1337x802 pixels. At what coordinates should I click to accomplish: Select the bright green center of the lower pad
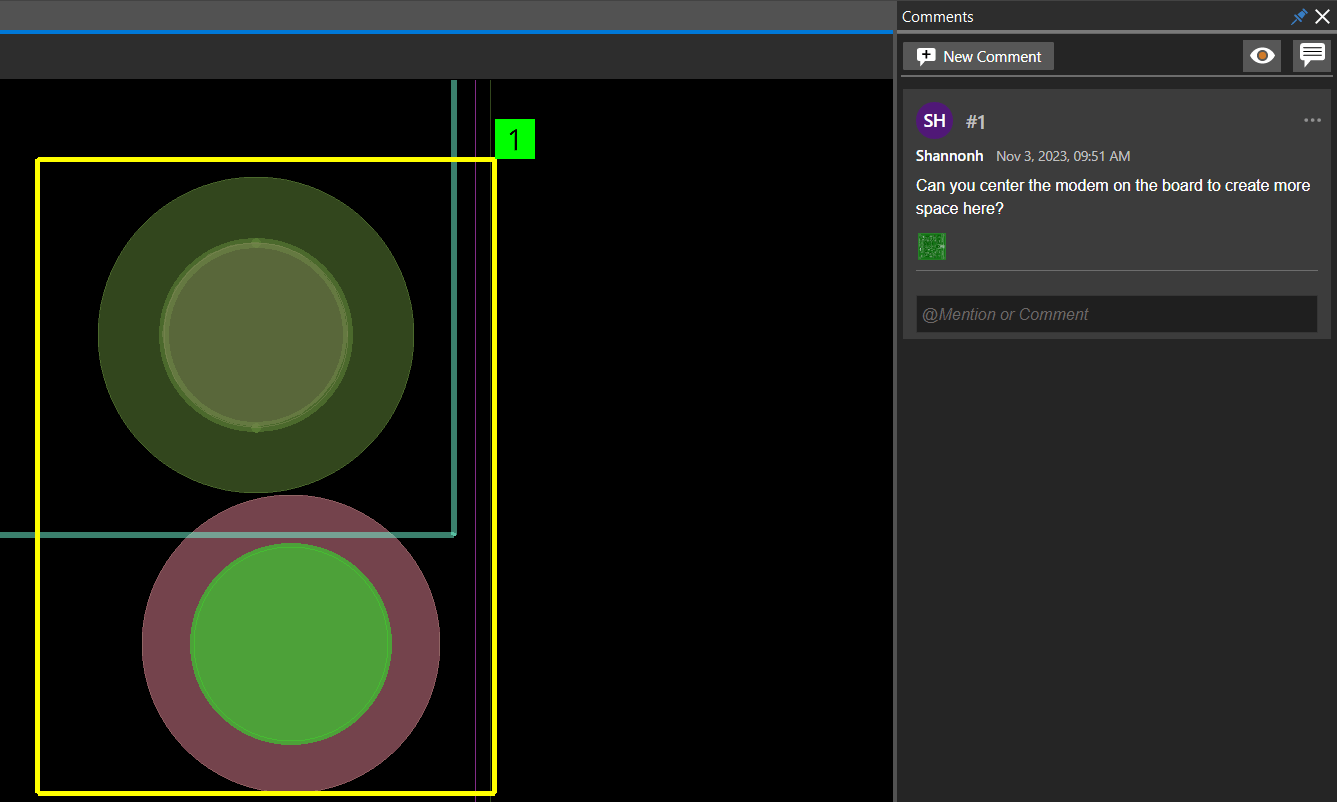pos(290,644)
